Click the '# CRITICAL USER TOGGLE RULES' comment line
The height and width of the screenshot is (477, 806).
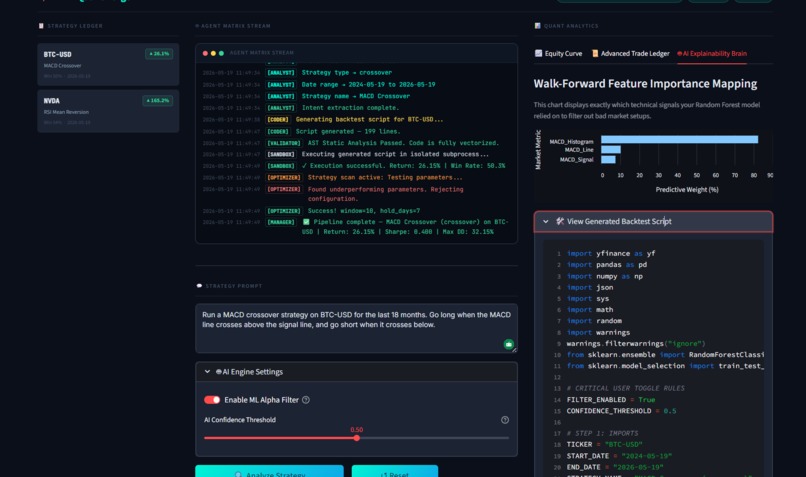pos(626,388)
